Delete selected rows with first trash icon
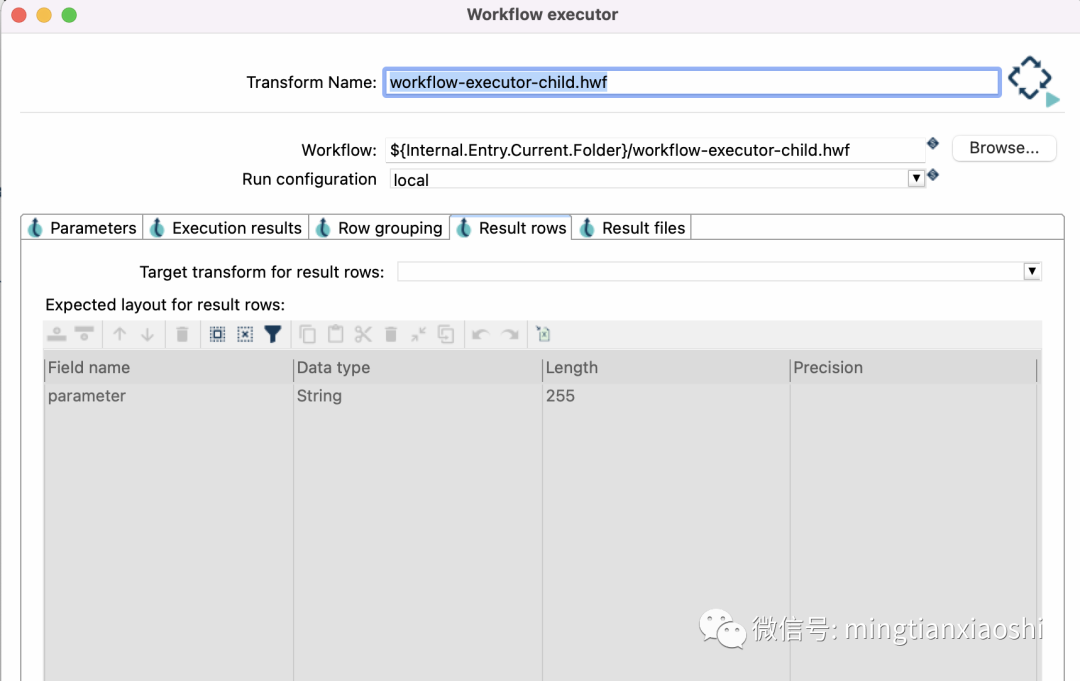The height and width of the screenshot is (681, 1080). point(182,335)
